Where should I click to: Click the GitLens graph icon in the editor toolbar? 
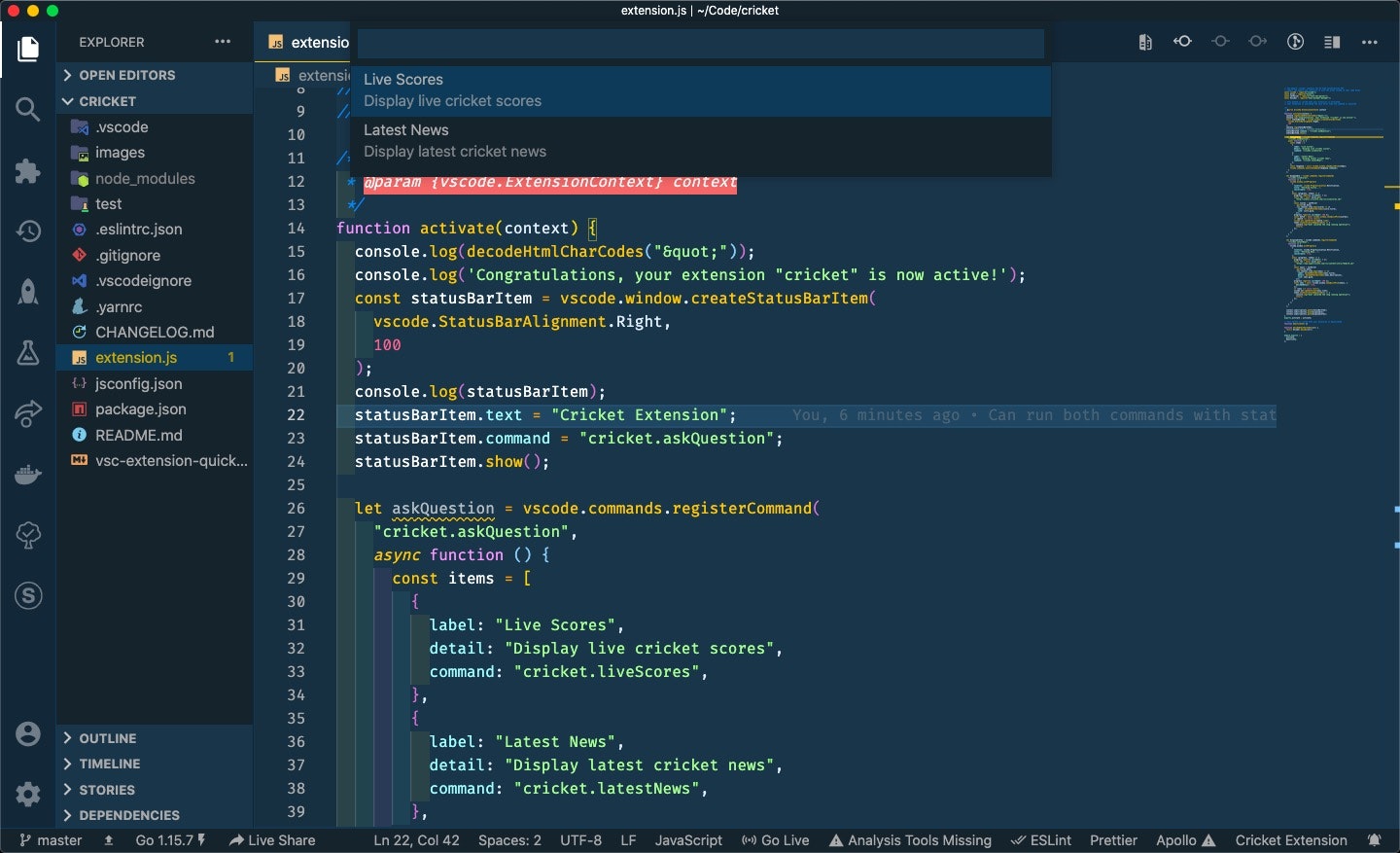coord(1294,42)
